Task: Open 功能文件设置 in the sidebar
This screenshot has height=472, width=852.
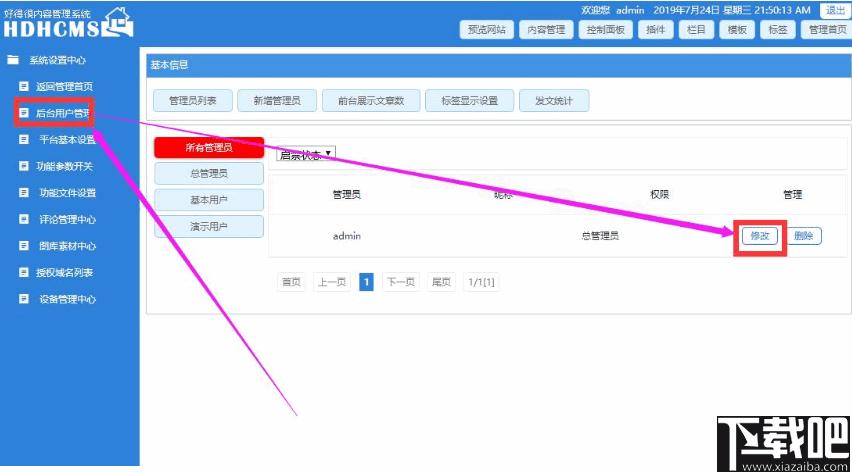Action: pyautogui.click(x=67, y=193)
